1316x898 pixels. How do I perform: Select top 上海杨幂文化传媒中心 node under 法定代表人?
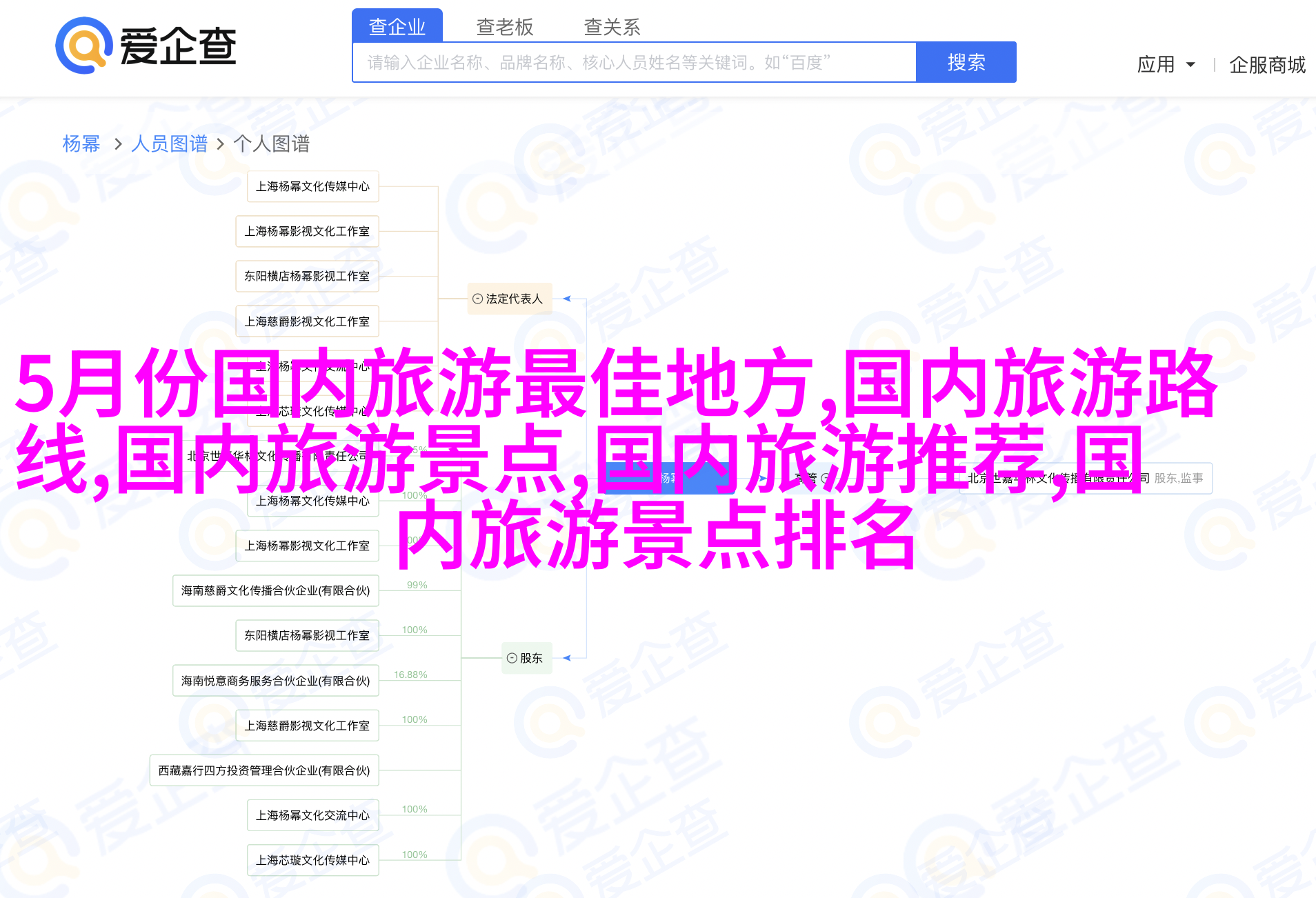coord(313,186)
